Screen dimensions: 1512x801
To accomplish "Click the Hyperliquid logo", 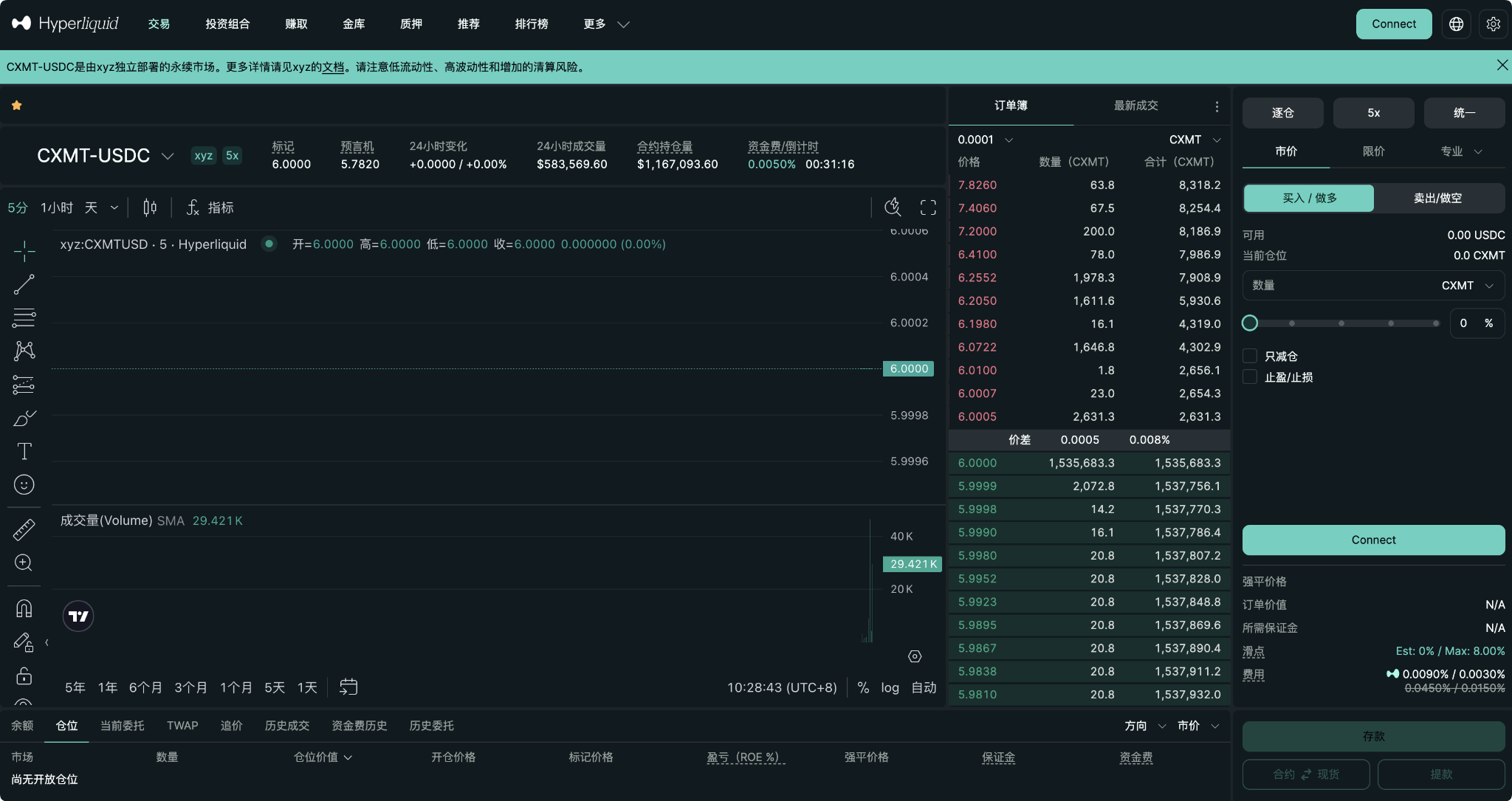I will 65,24.
